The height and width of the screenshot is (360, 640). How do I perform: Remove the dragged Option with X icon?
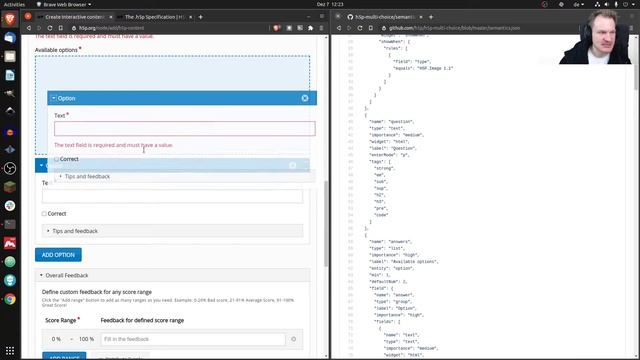pos(305,98)
